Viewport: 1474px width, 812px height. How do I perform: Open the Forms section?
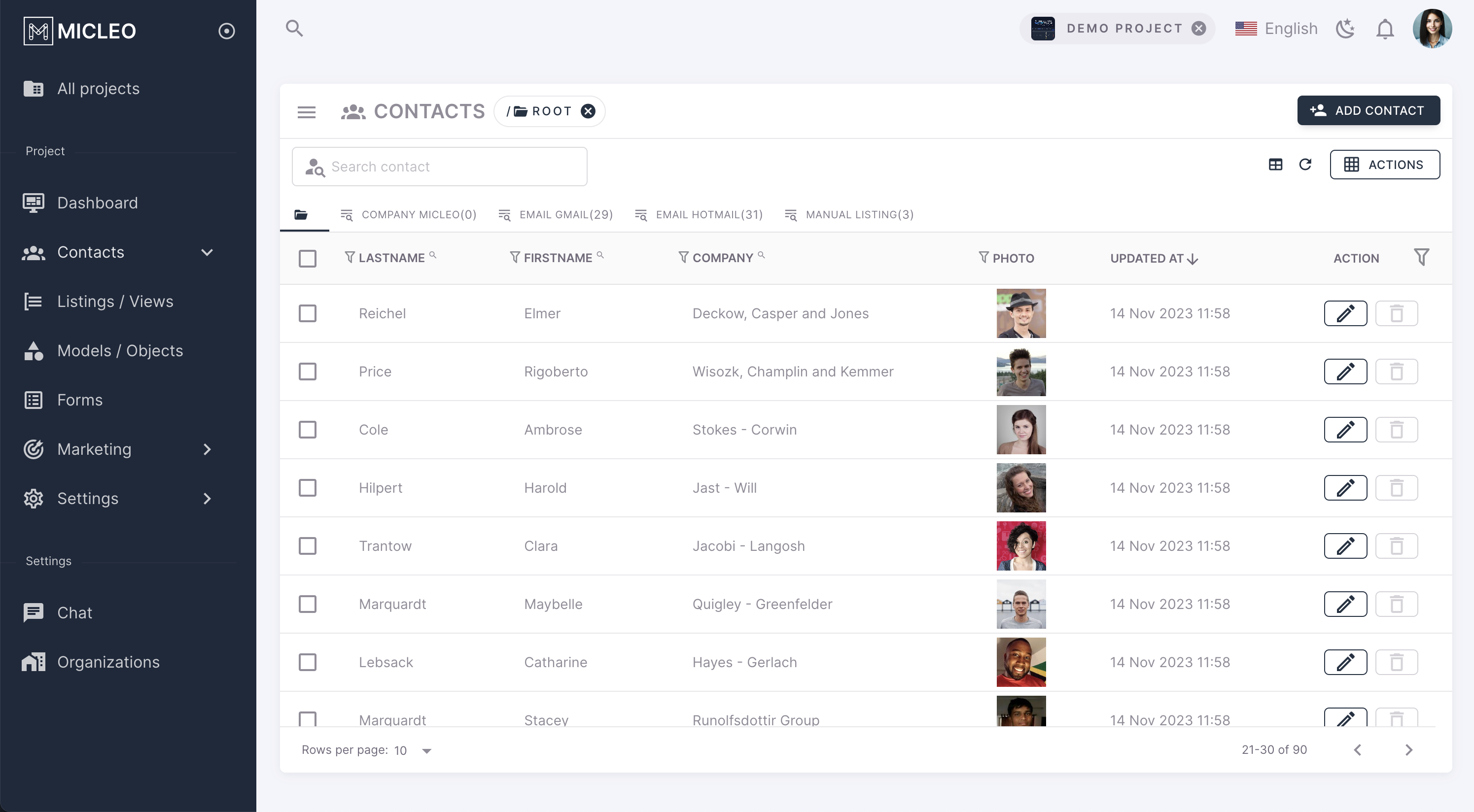[x=79, y=400]
